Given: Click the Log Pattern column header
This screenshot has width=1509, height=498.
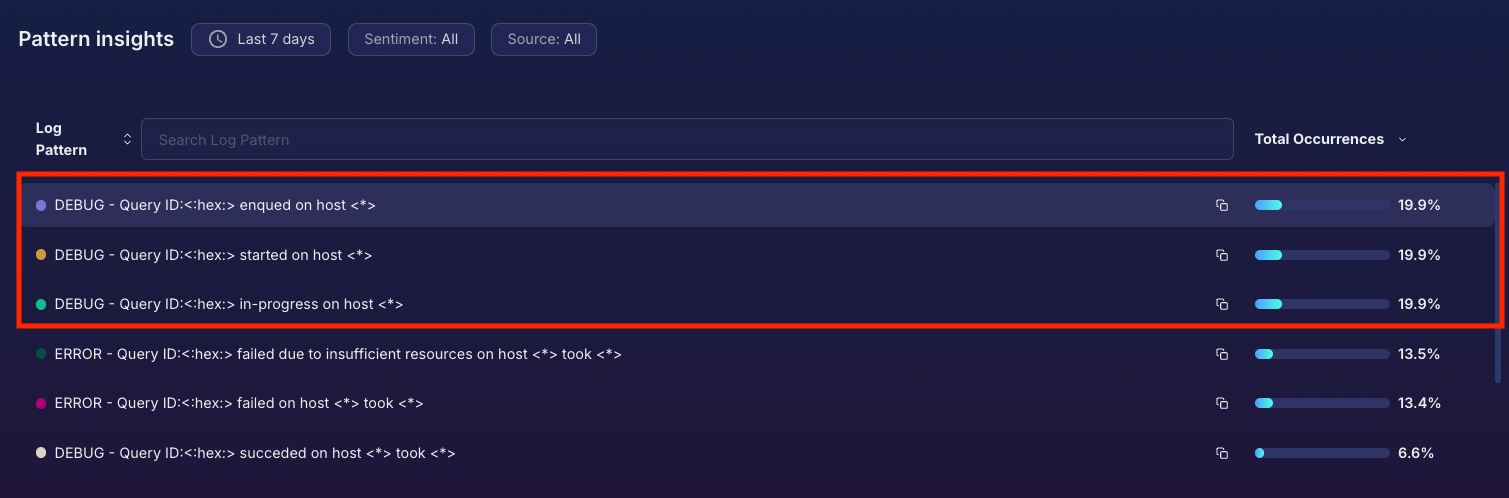Looking at the screenshot, I should (61, 139).
